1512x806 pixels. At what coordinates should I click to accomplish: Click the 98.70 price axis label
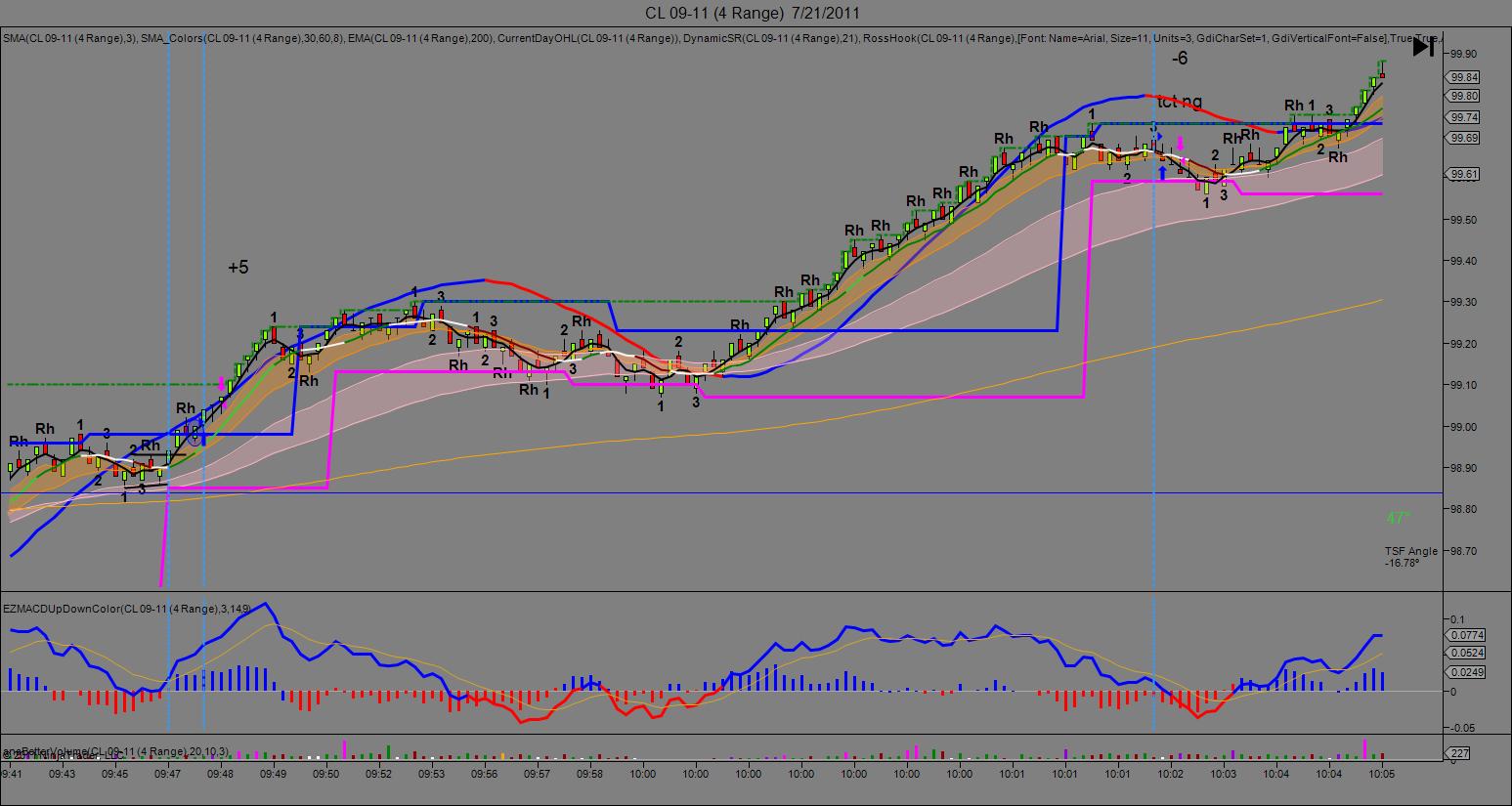coord(1463,551)
